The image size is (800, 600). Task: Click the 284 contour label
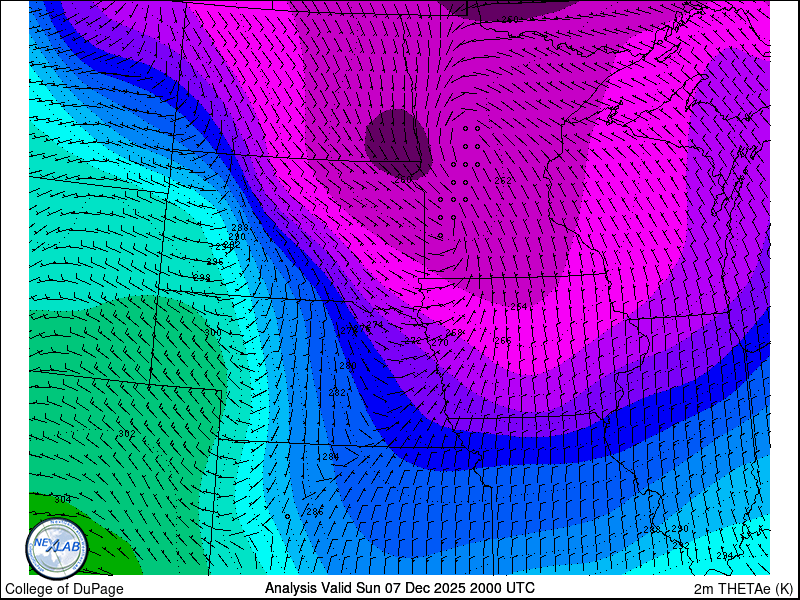click(x=331, y=457)
